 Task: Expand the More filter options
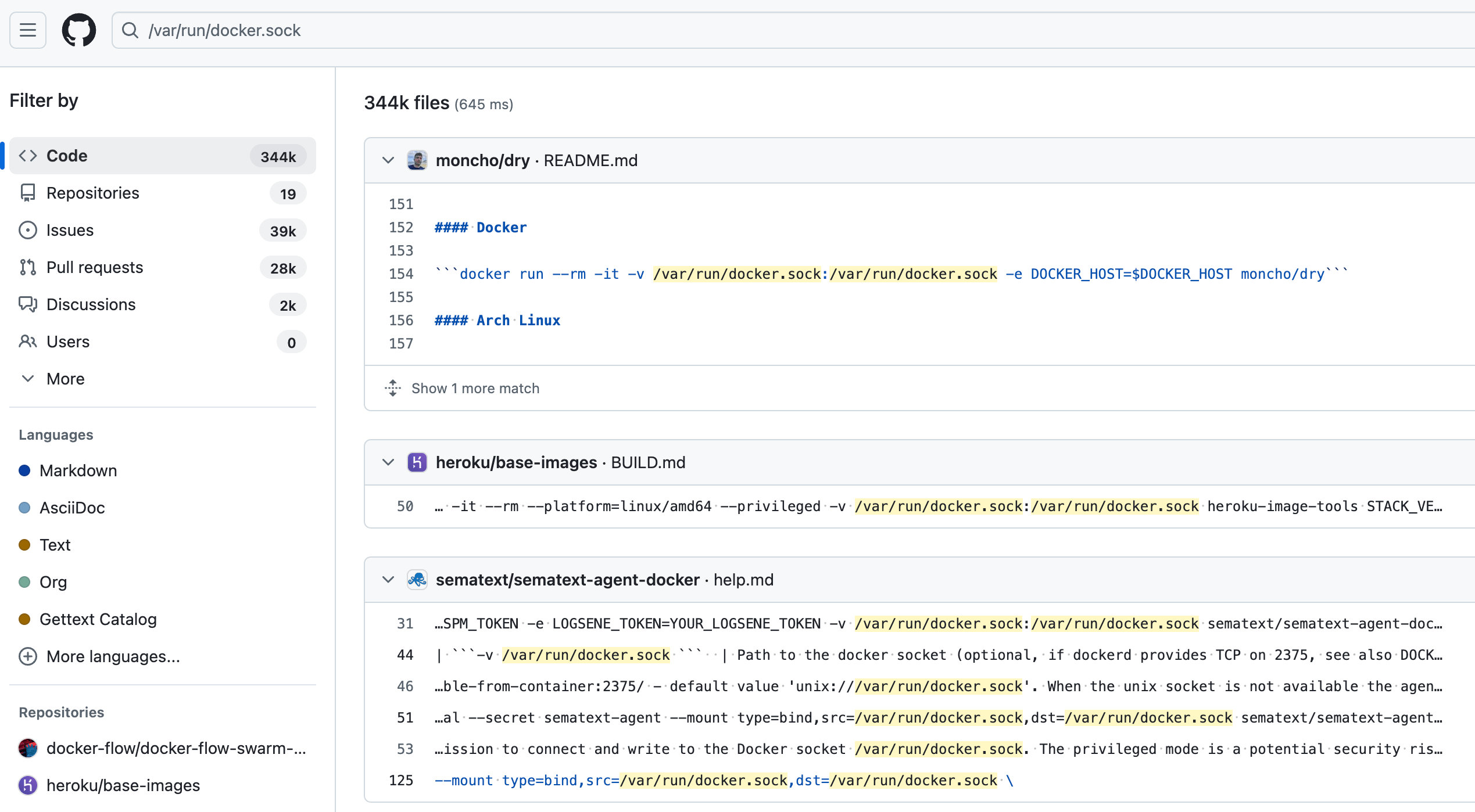[x=163, y=379]
